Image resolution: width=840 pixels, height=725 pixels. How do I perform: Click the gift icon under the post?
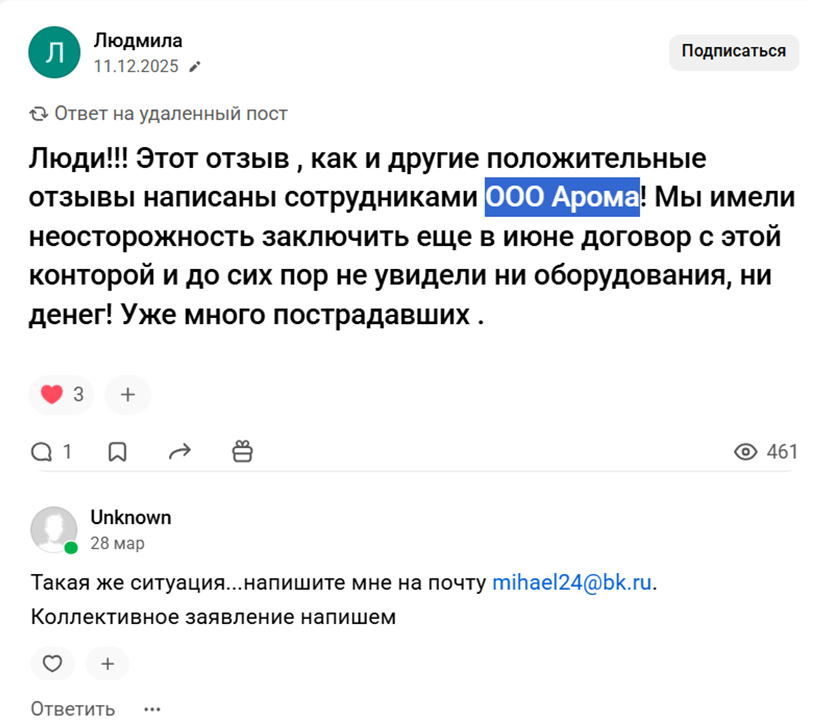(x=242, y=452)
